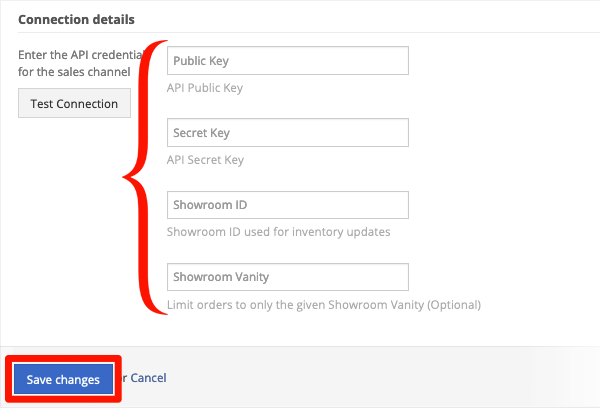Click the Limit orders Optional hint text
This screenshot has height=408, width=600.
324,305
